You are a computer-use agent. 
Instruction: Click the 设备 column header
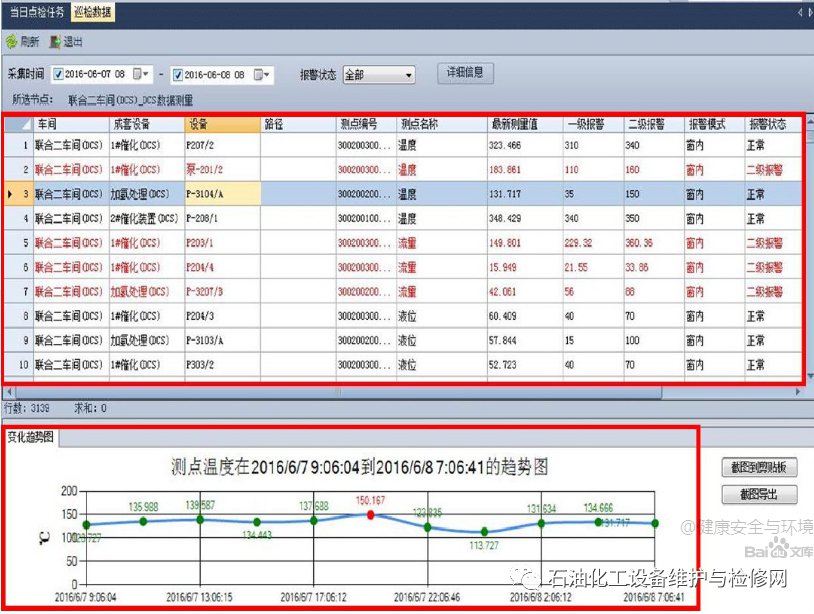coord(221,125)
